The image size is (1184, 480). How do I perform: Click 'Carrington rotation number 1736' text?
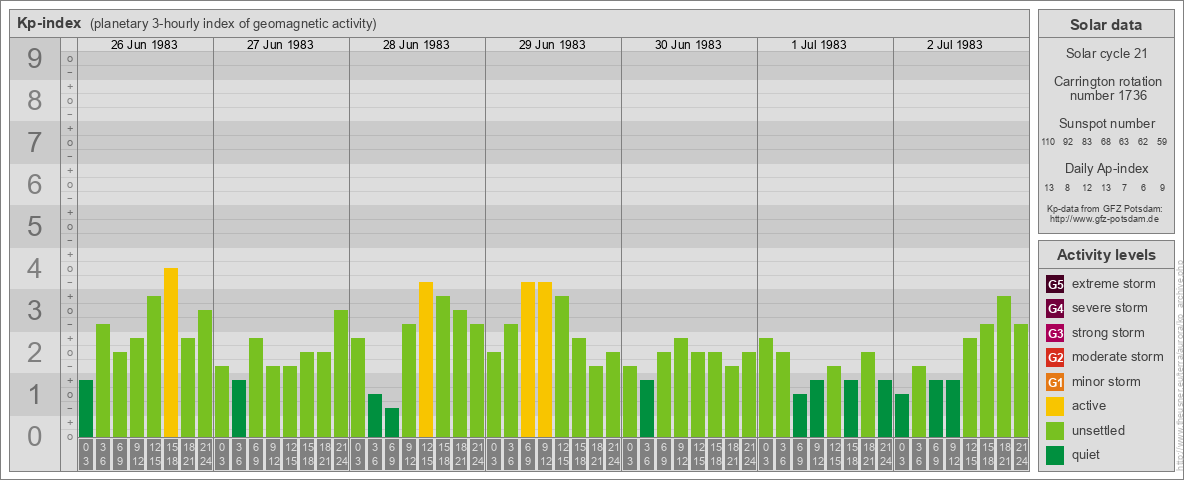pyautogui.click(x=1107, y=88)
